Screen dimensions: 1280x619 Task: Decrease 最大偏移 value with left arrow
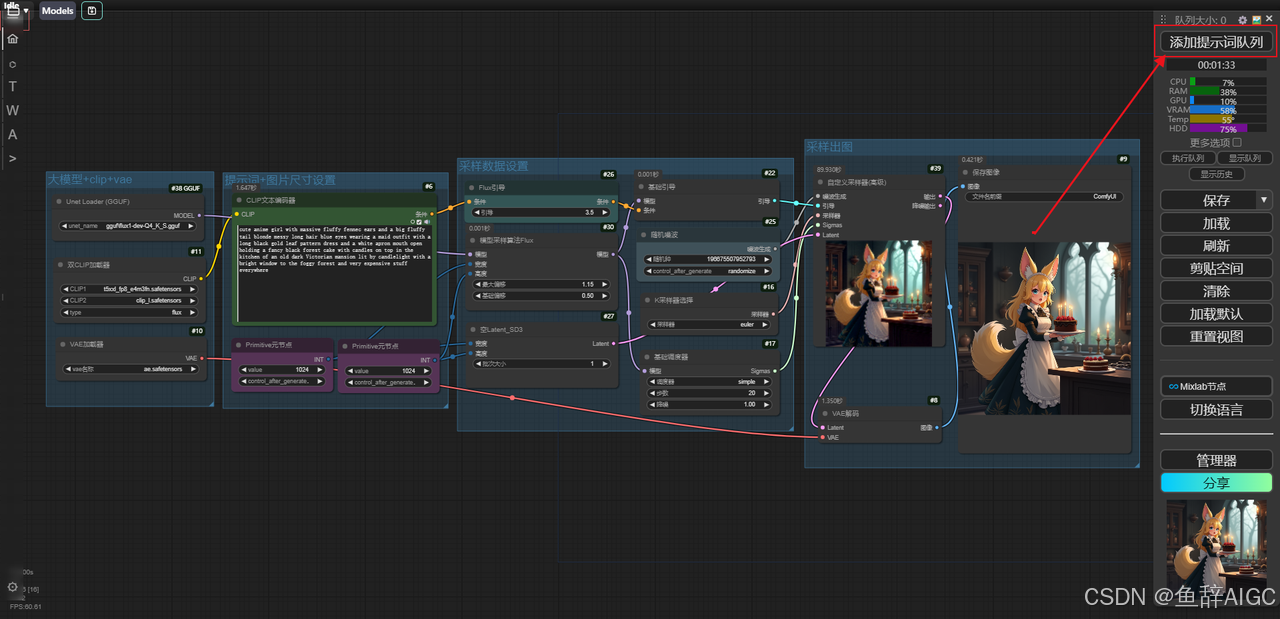476,285
